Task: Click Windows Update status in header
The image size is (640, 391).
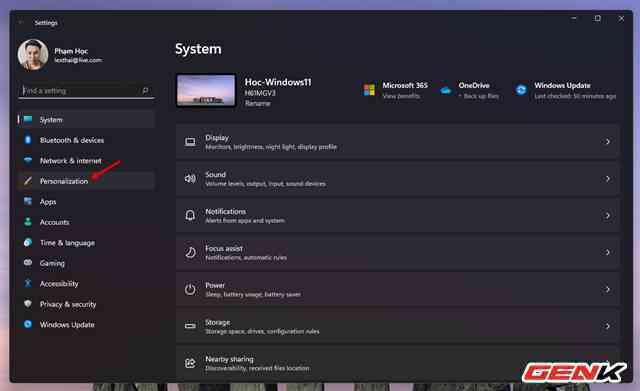Action: pos(565,90)
